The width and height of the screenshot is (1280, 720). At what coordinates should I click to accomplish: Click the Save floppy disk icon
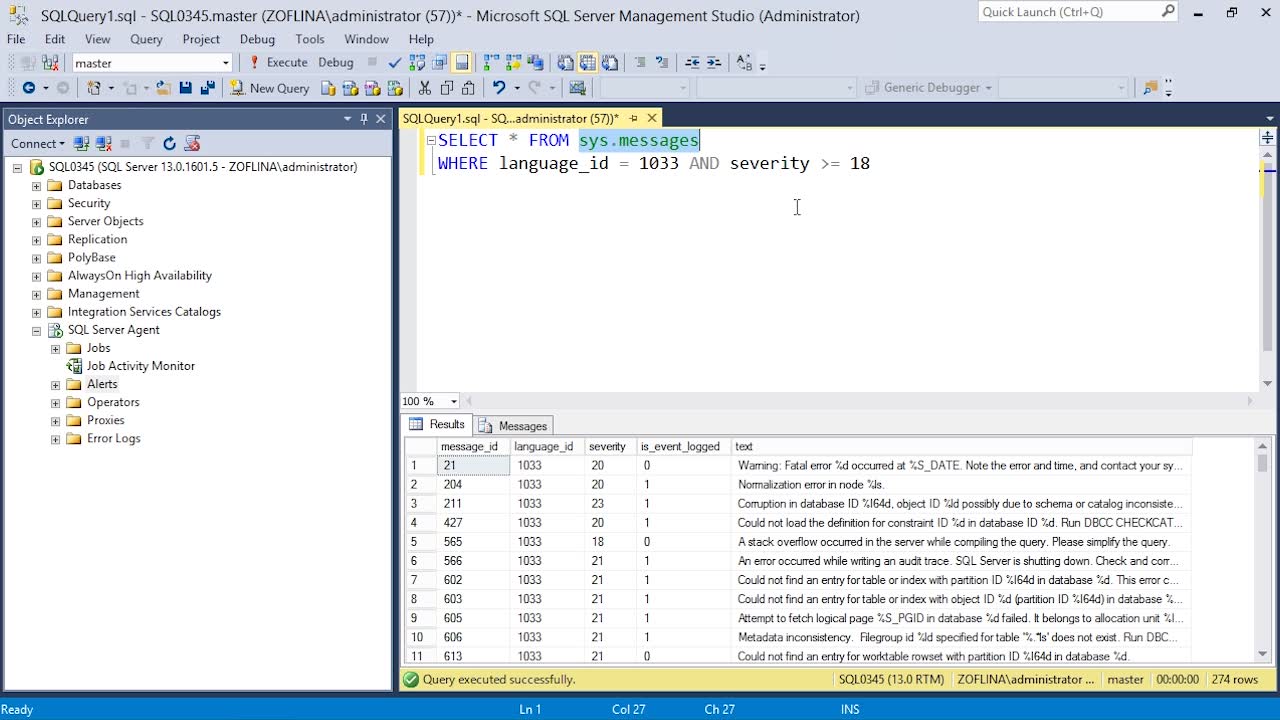tap(186, 88)
